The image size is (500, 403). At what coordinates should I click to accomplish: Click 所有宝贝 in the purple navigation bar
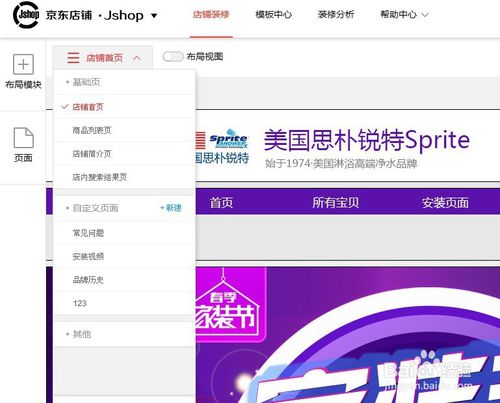click(x=335, y=202)
